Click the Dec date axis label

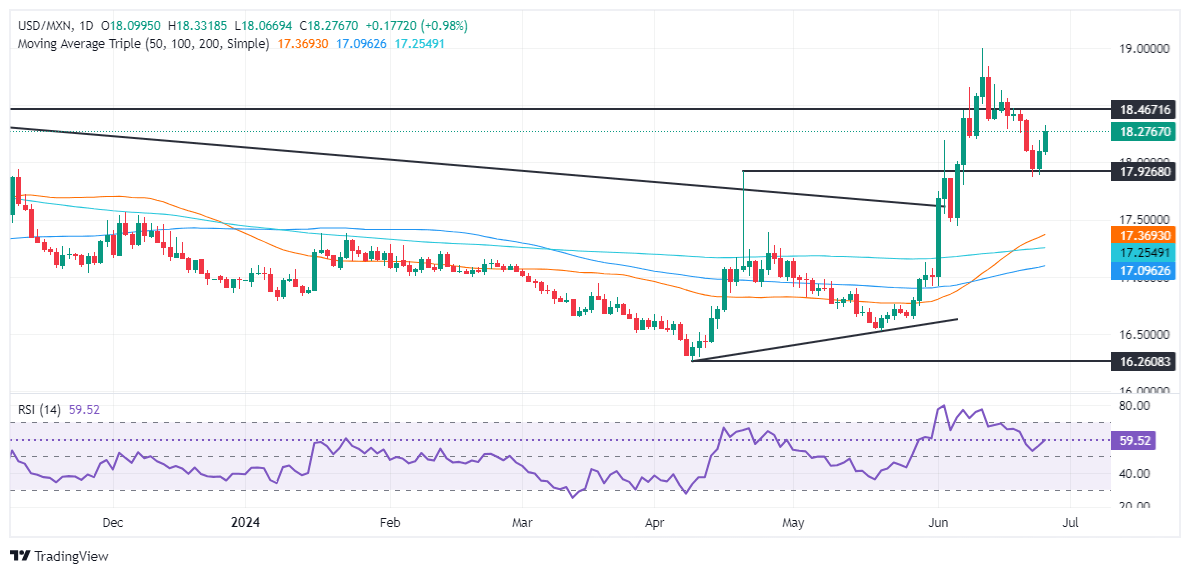pos(113,522)
